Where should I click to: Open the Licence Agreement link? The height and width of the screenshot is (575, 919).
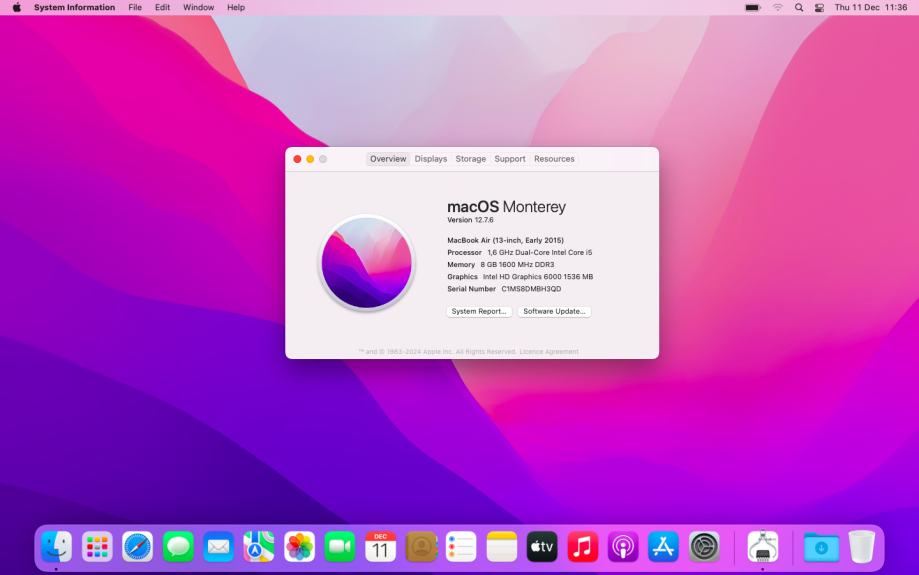click(x=548, y=352)
